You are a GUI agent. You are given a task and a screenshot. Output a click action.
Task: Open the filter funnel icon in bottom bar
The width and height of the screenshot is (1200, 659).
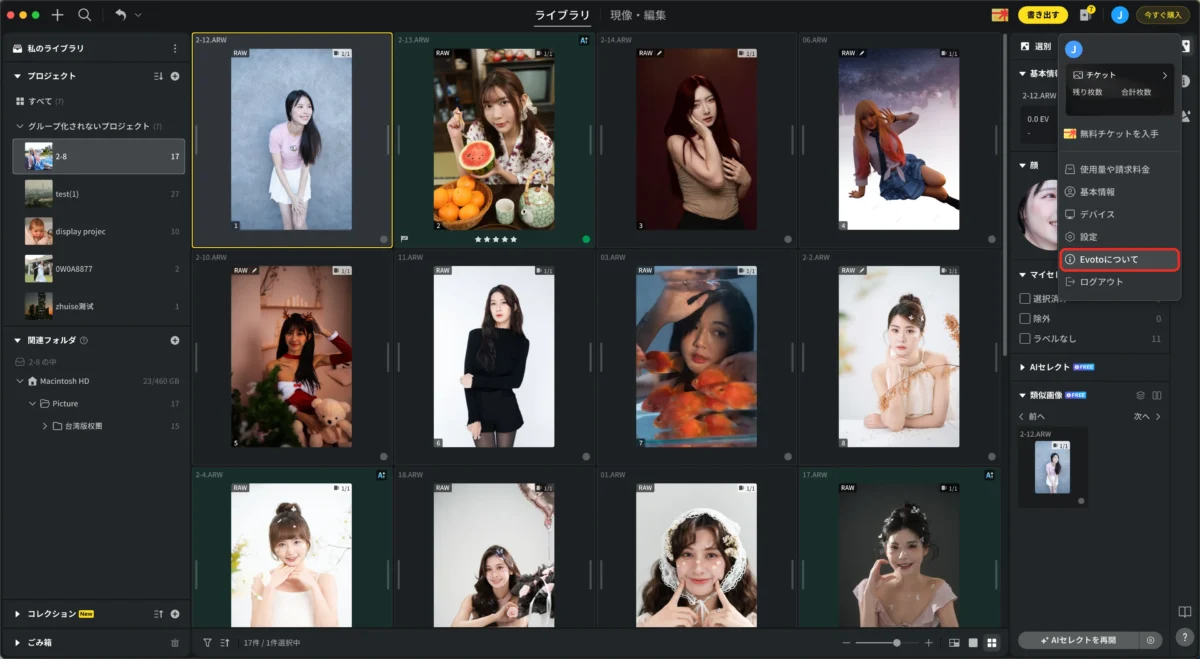click(x=207, y=643)
